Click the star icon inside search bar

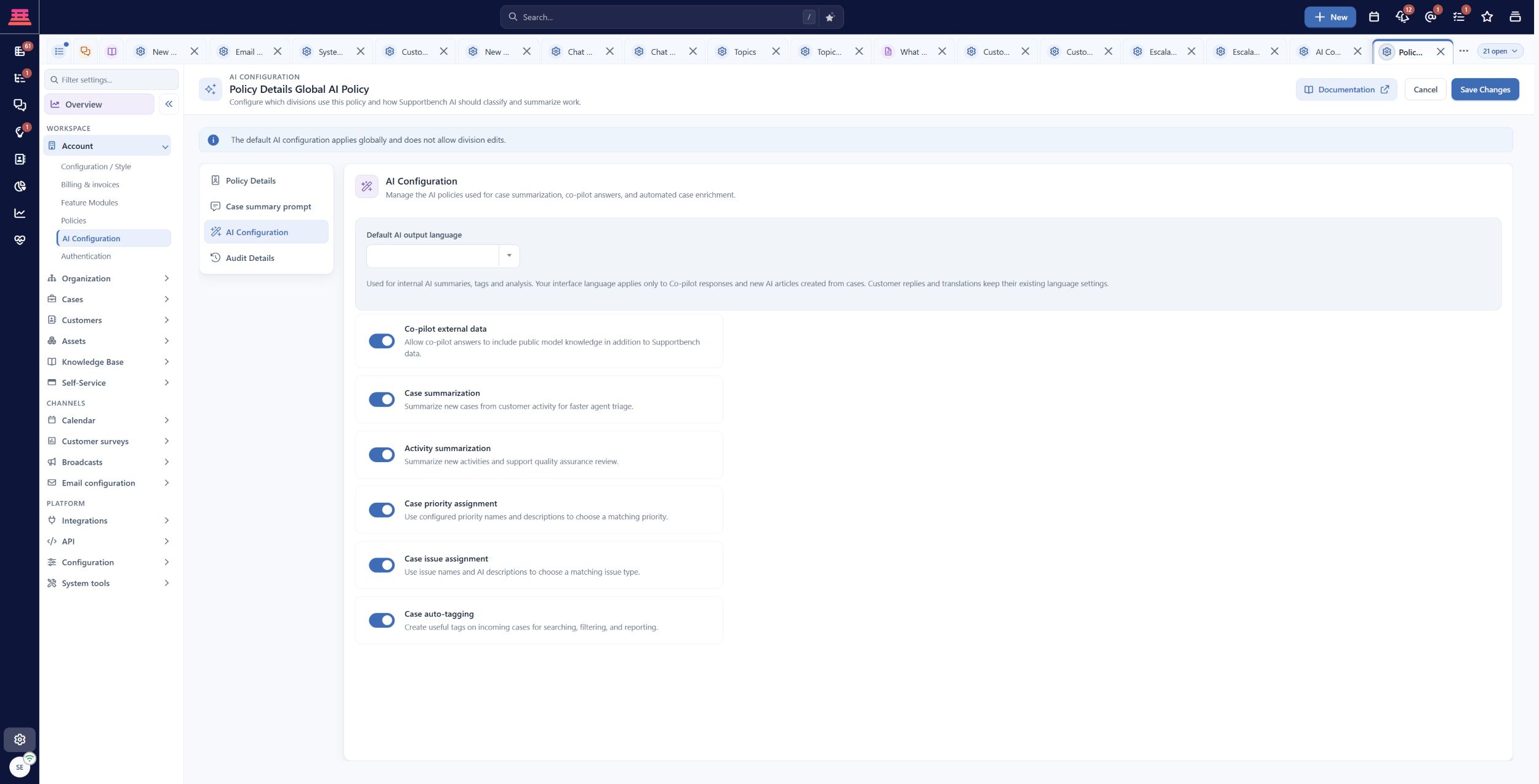(x=829, y=17)
